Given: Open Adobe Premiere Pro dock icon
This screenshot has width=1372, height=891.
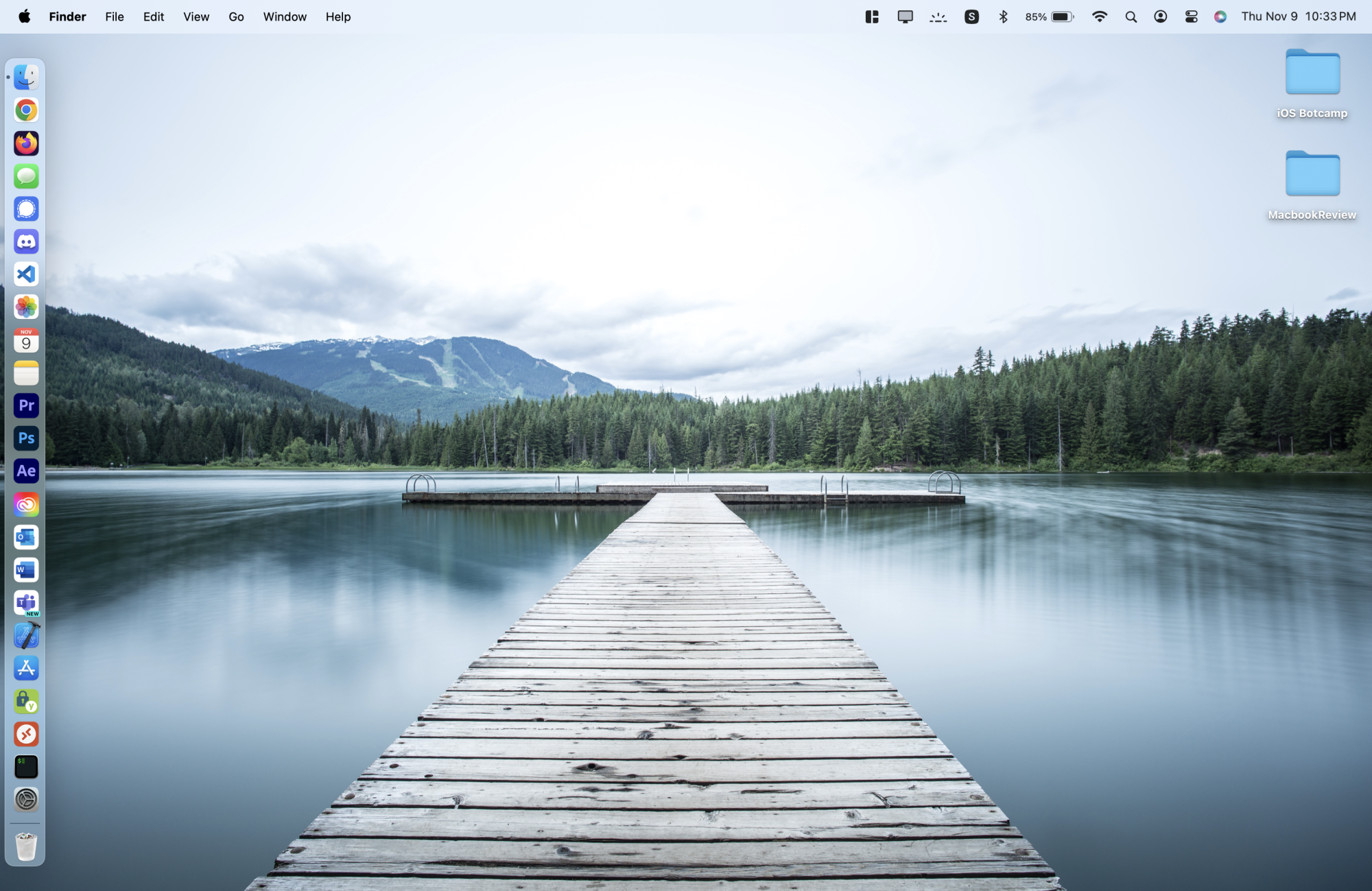Looking at the screenshot, I should click(26, 405).
